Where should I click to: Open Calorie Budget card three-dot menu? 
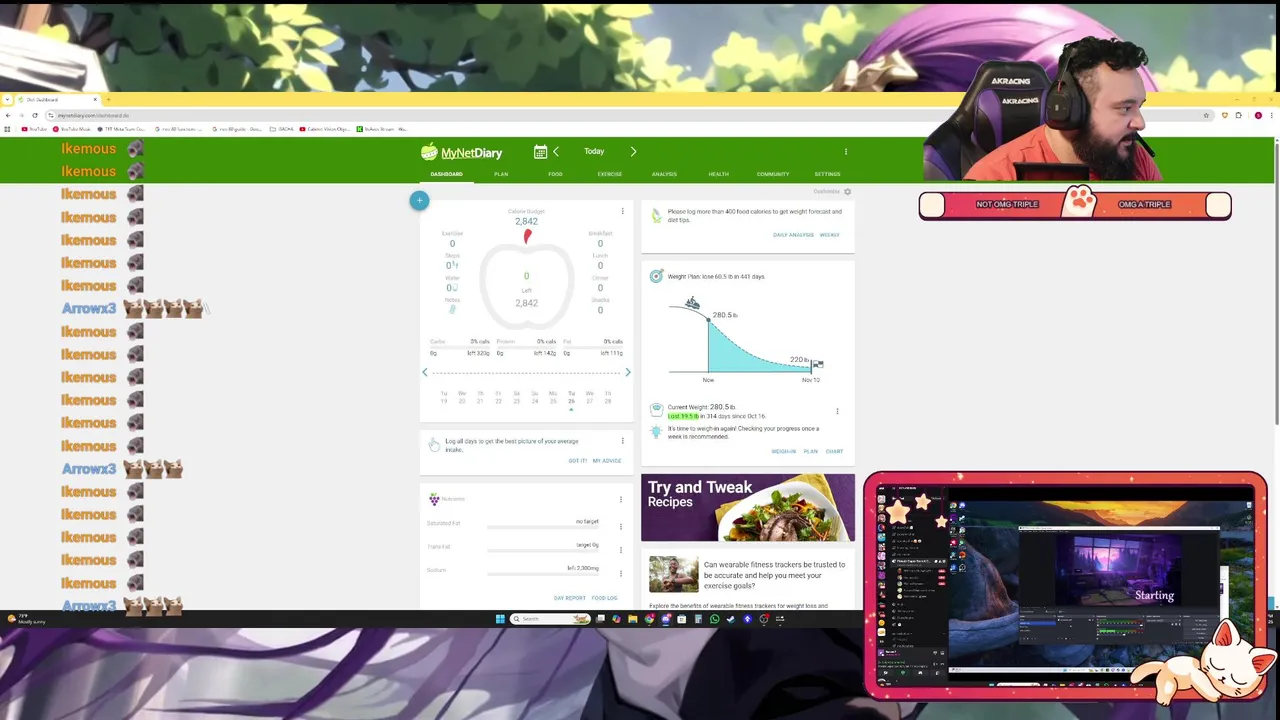pyautogui.click(x=622, y=212)
